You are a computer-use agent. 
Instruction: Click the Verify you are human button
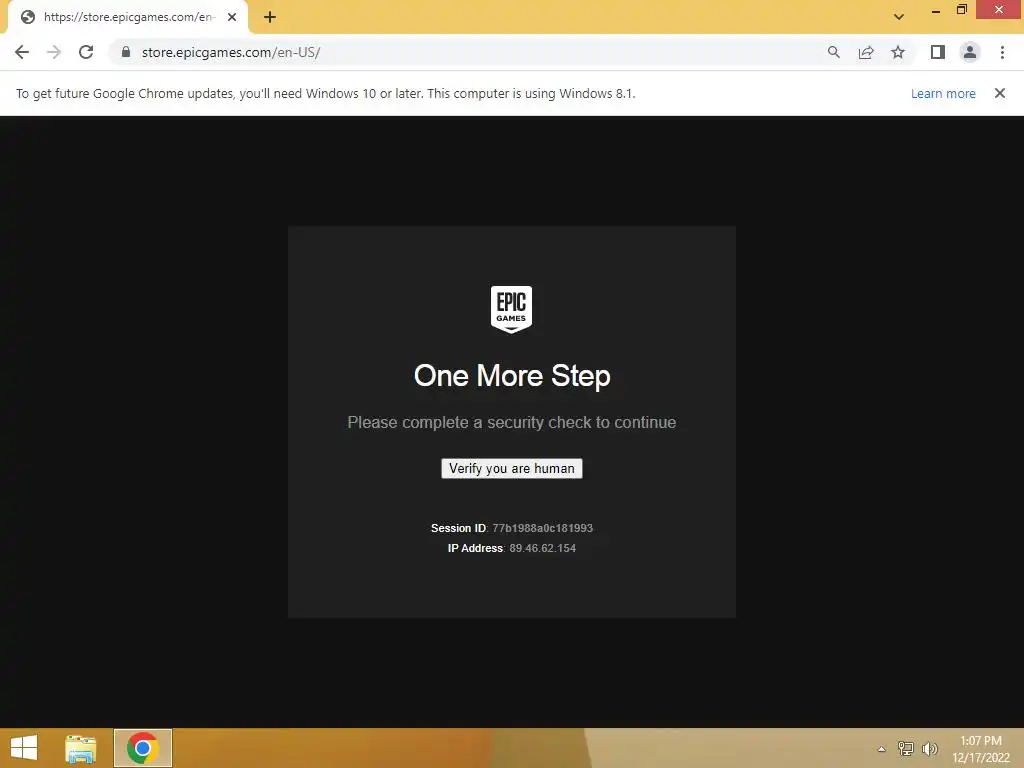(511, 468)
